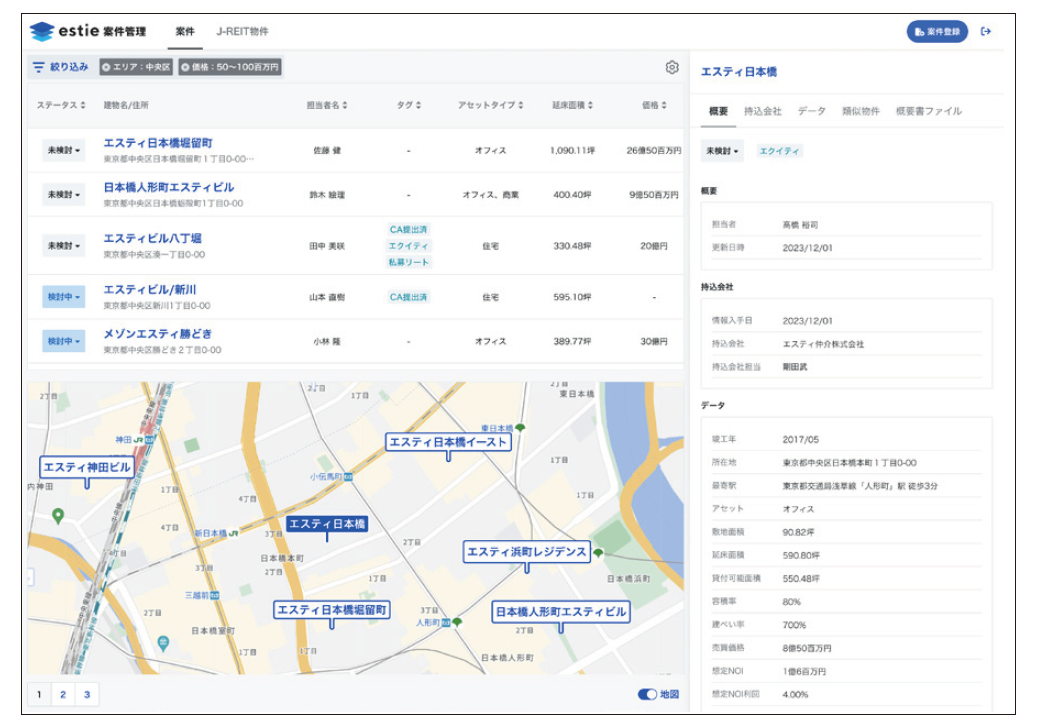Open table settings gear icon

click(x=672, y=68)
